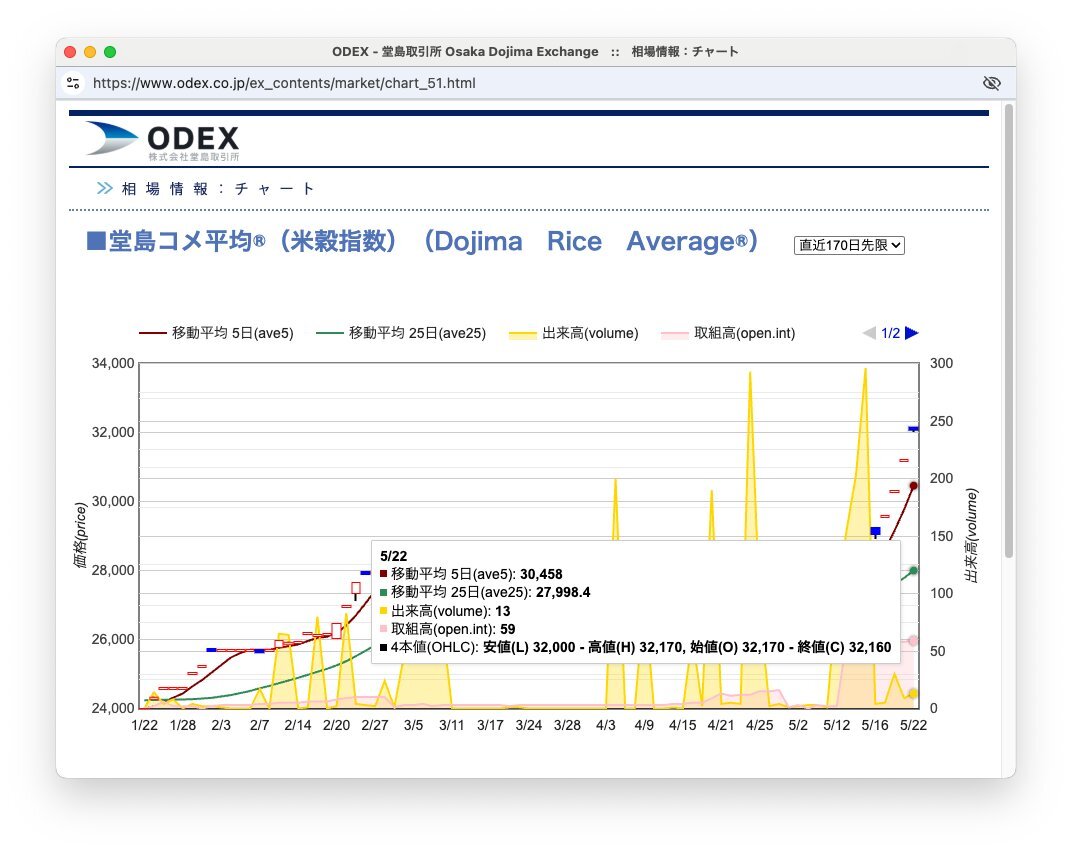Click the 28,000 price axis label

pyautogui.click(x=113, y=570)
